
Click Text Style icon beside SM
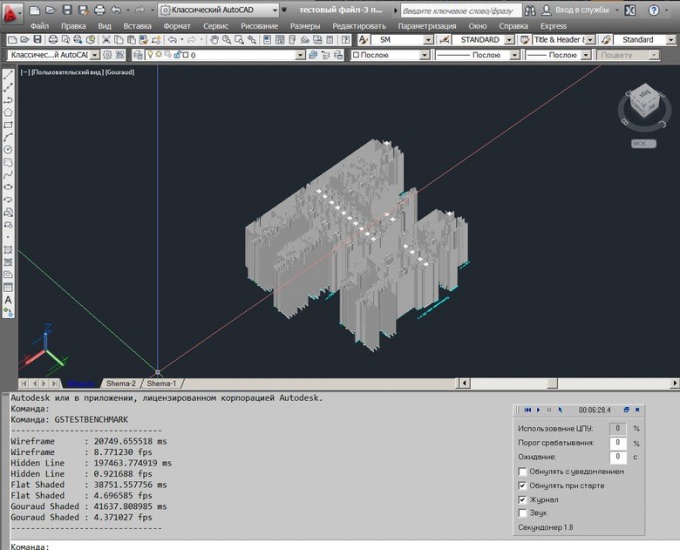click(363, 40)
